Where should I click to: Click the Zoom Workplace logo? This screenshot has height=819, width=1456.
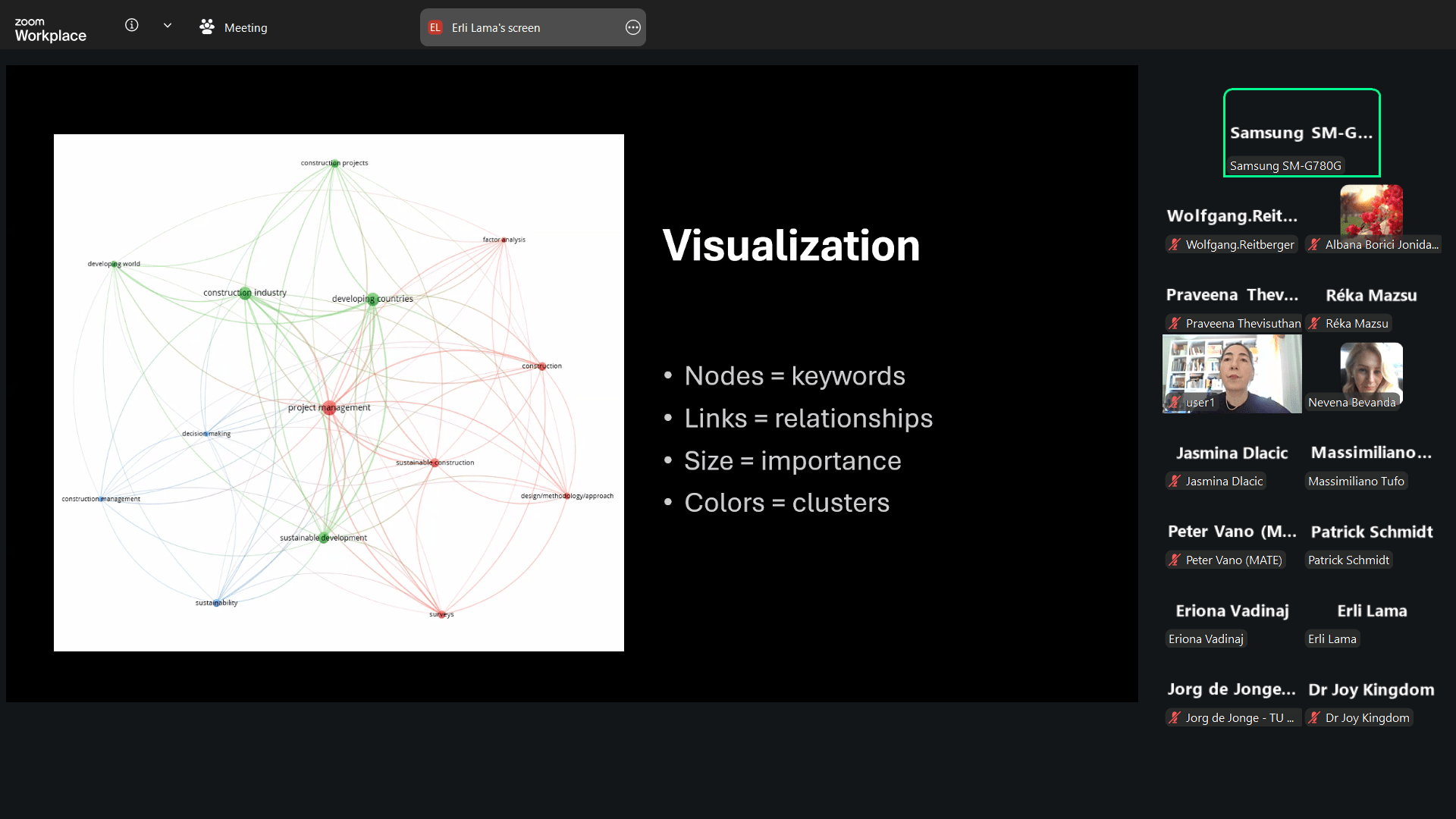pos(50,30)
